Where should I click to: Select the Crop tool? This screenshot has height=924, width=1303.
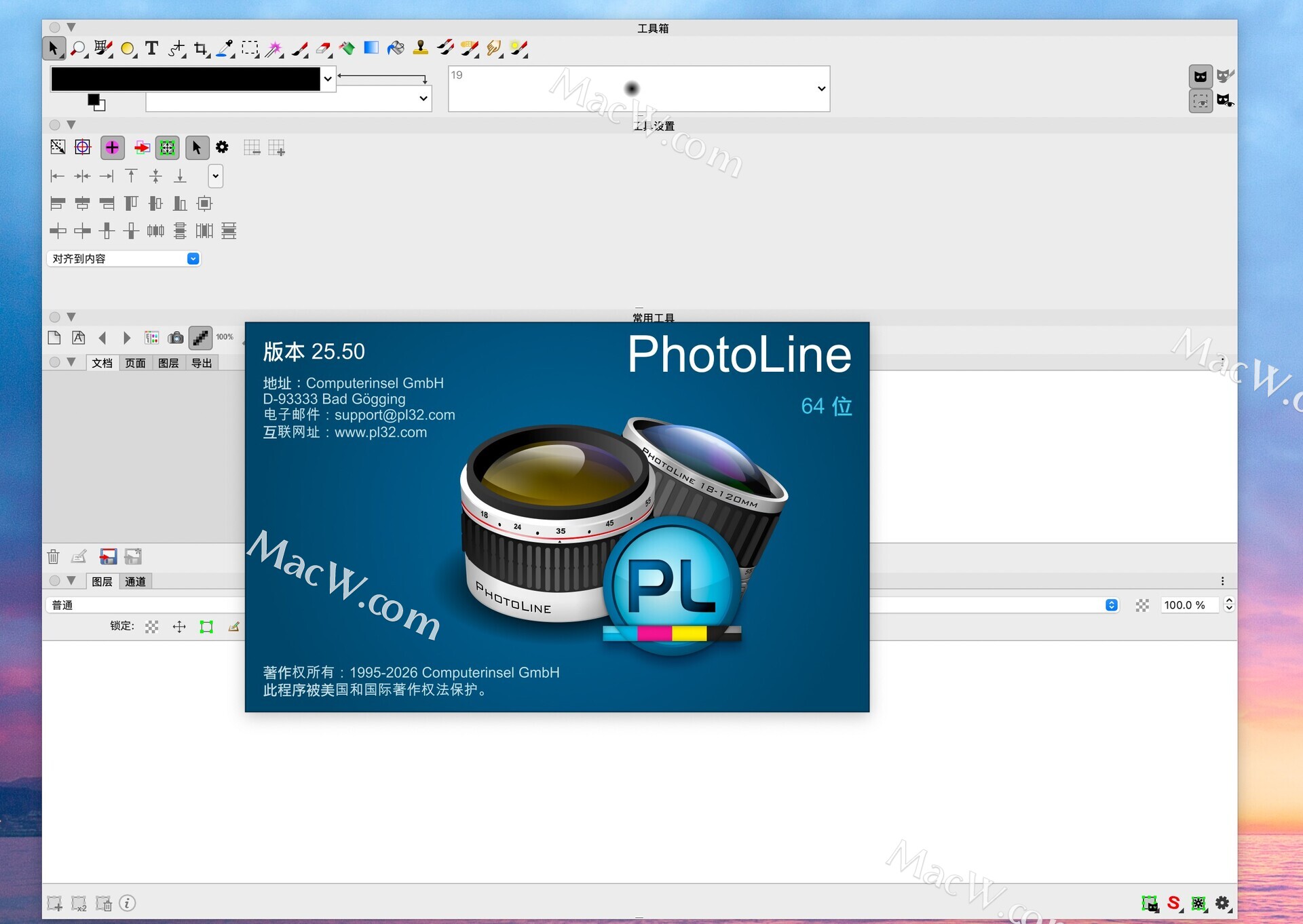200,48
